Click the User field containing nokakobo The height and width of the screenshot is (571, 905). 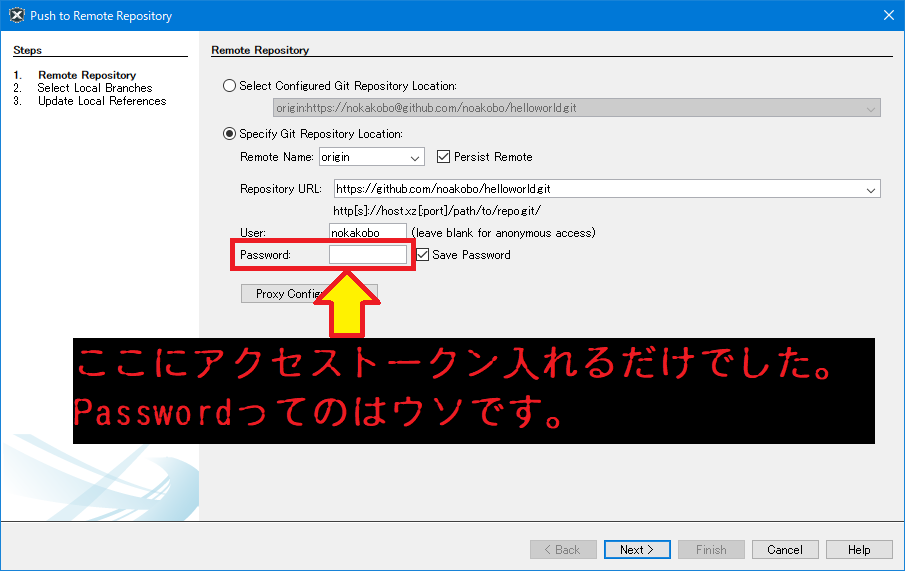pyautogui.click(x=368, y=233)
